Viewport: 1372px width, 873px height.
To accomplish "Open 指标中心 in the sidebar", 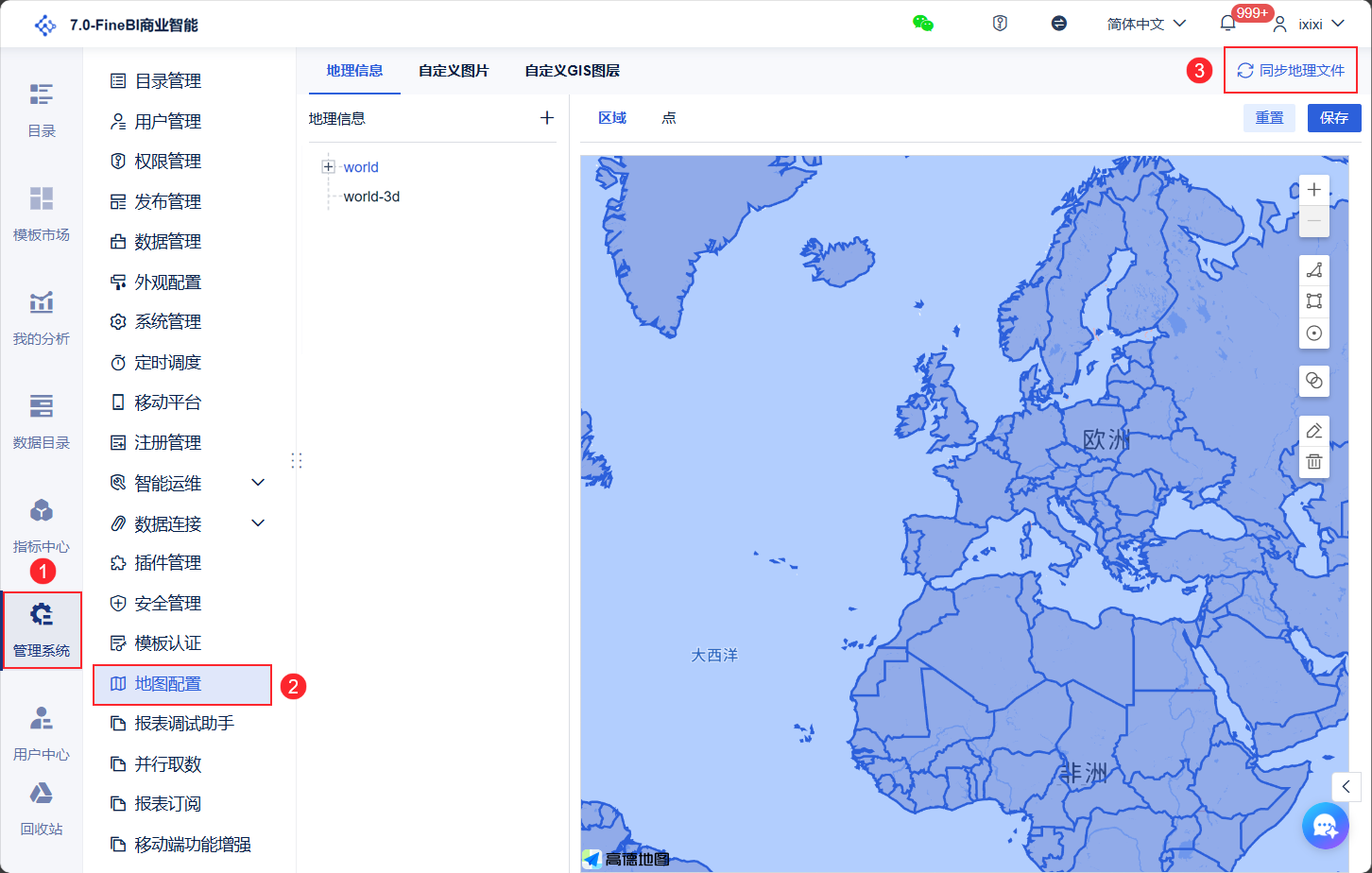I will [x=42, y=526].
